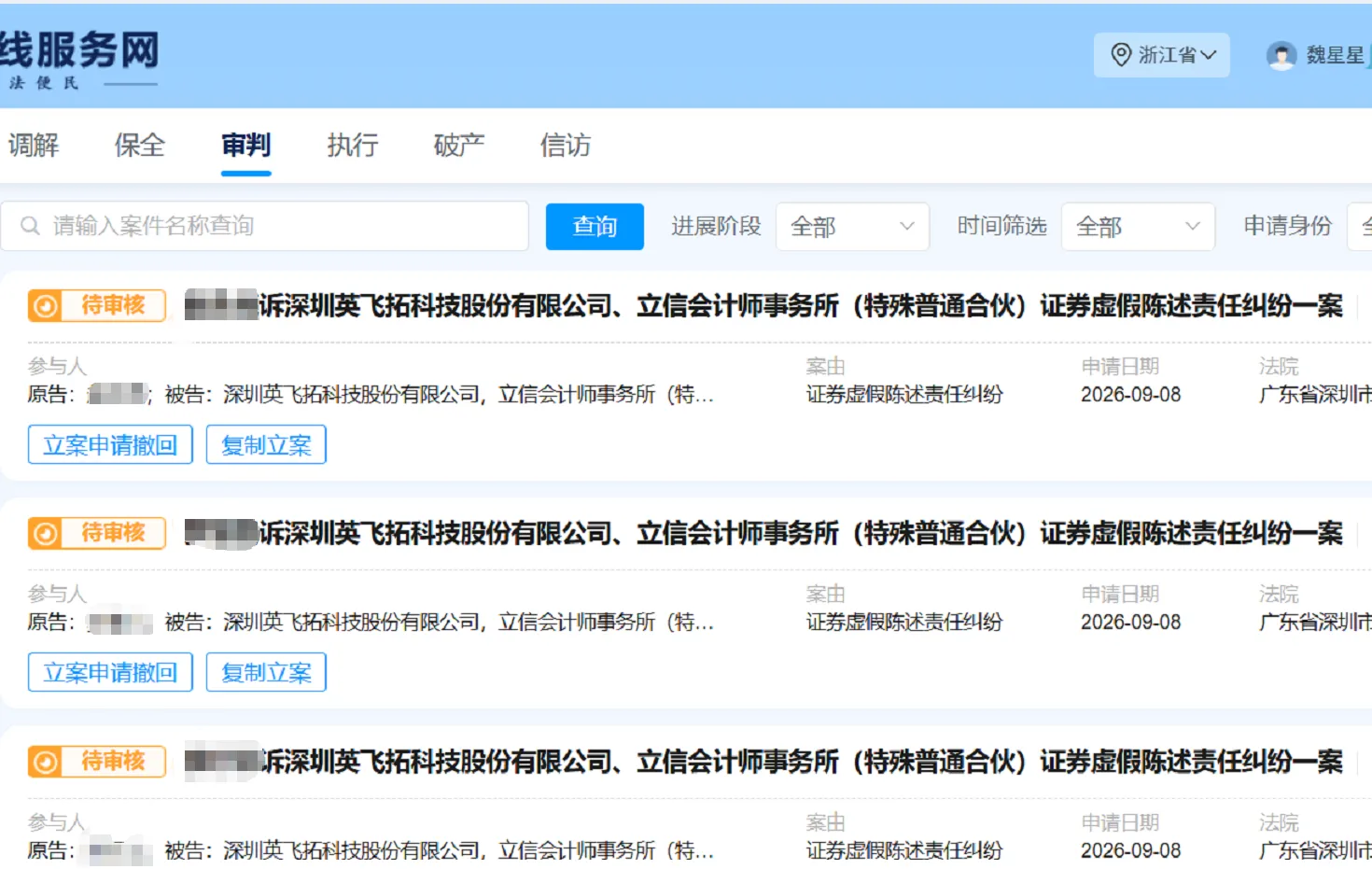The height and width of the screenshot is (869, 1372).
Task: Click the third case's 2026-09-08 application date
Action: [x=1131, y=851]
